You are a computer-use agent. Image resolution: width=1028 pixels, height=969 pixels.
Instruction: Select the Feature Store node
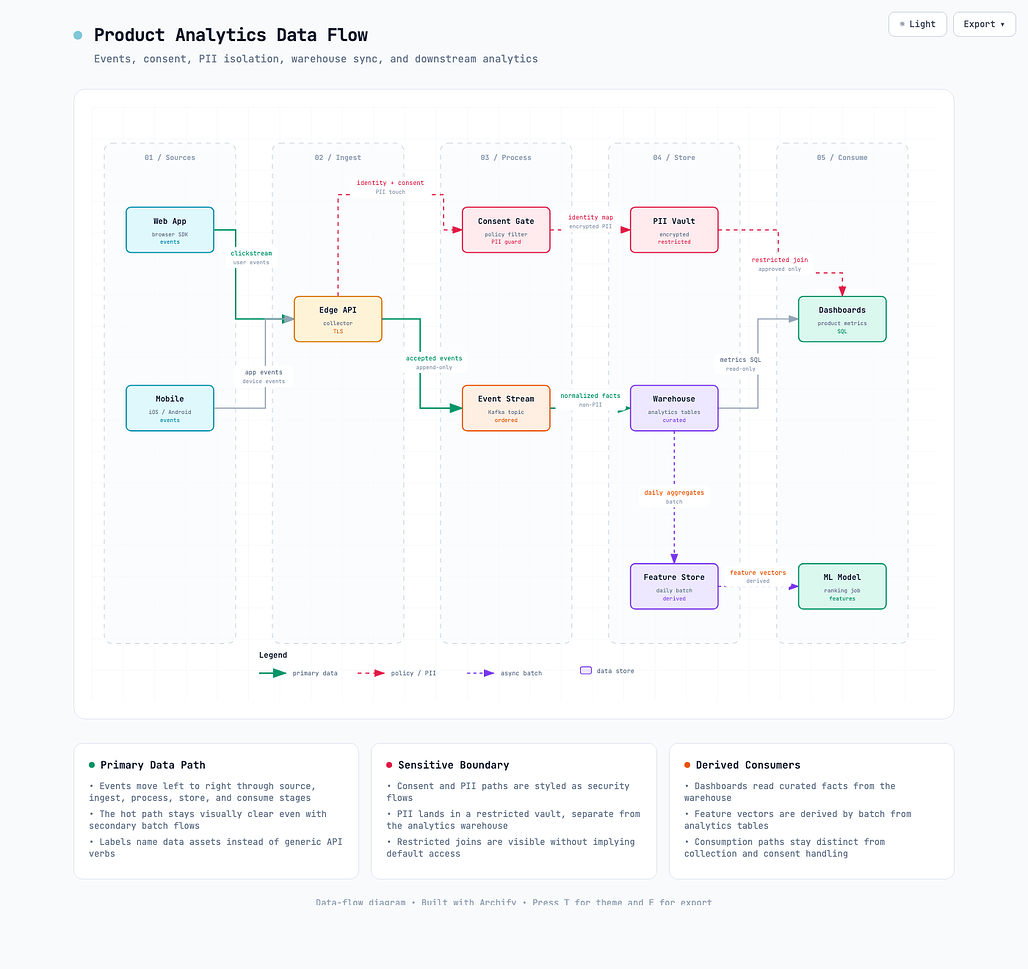pos(674,586)
